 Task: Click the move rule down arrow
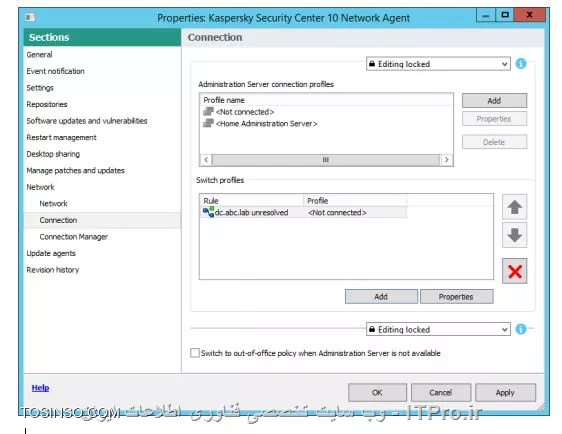[514, 235]
